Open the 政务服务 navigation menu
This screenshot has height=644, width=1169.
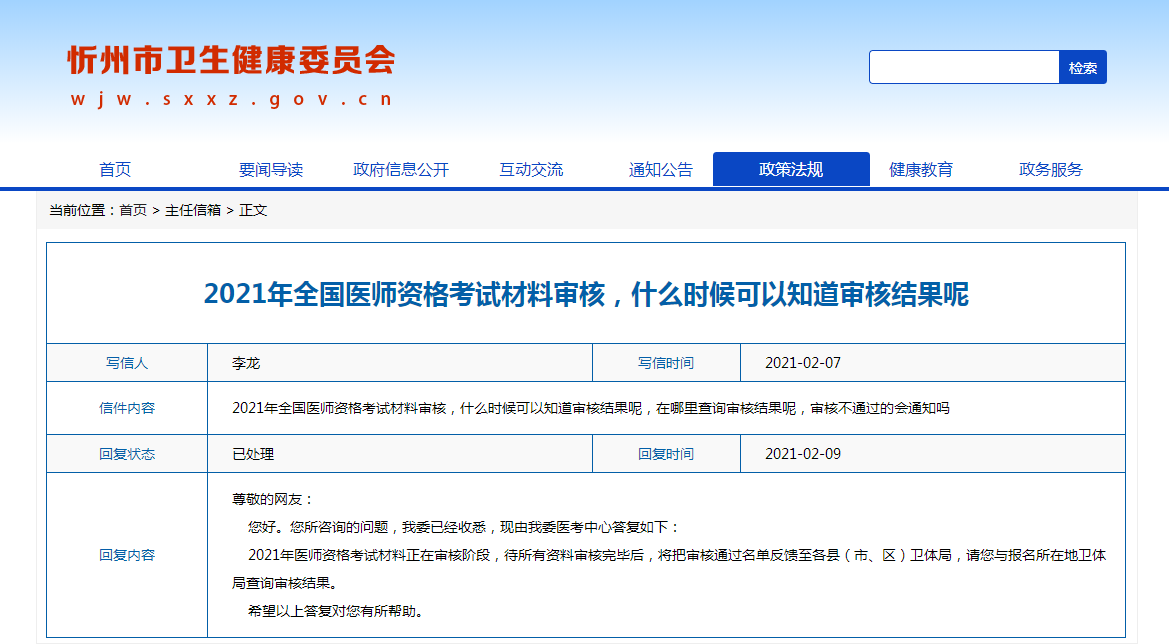point(1049,169)
